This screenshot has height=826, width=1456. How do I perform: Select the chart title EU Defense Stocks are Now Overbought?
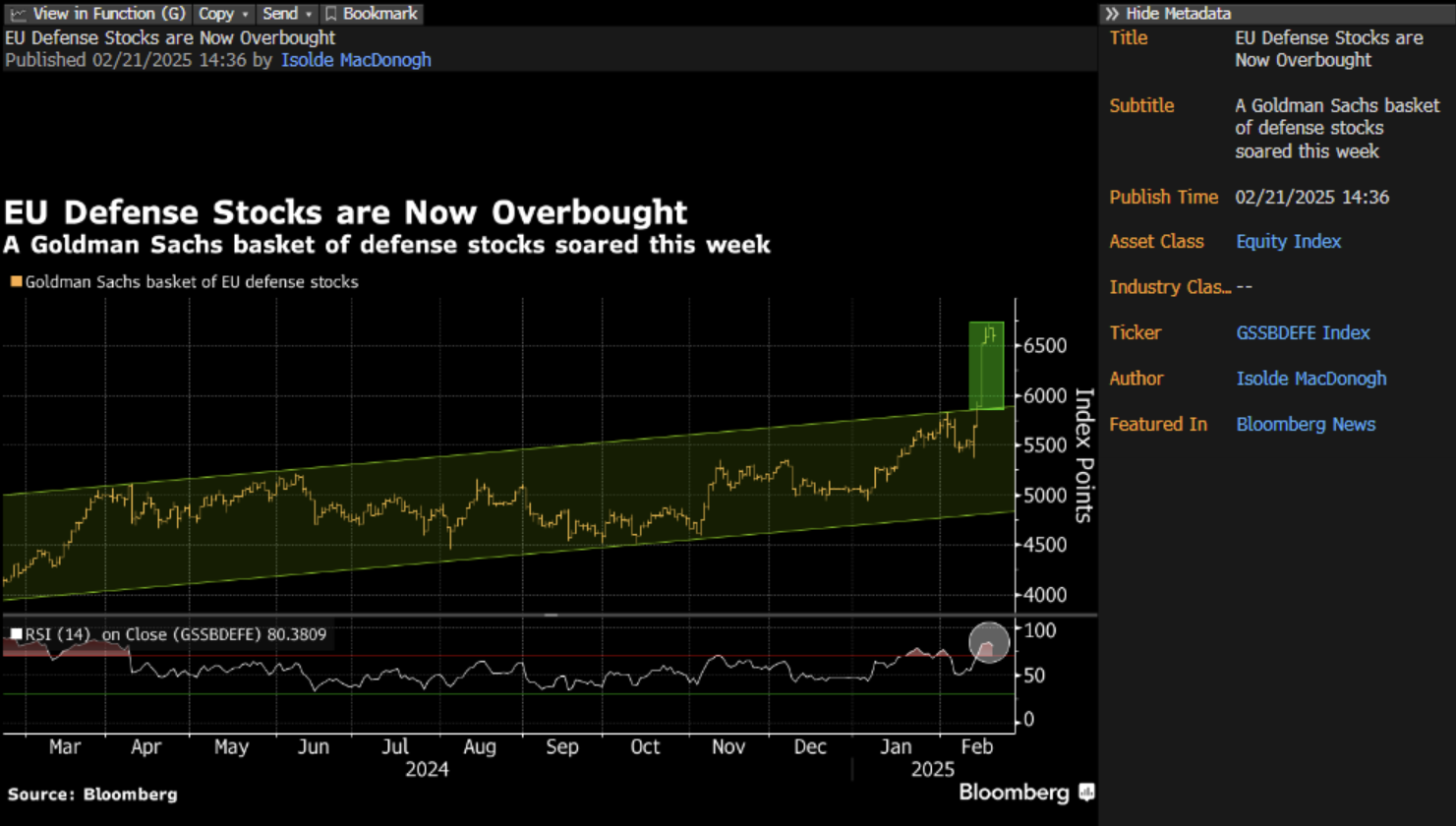tap(346, 212)
